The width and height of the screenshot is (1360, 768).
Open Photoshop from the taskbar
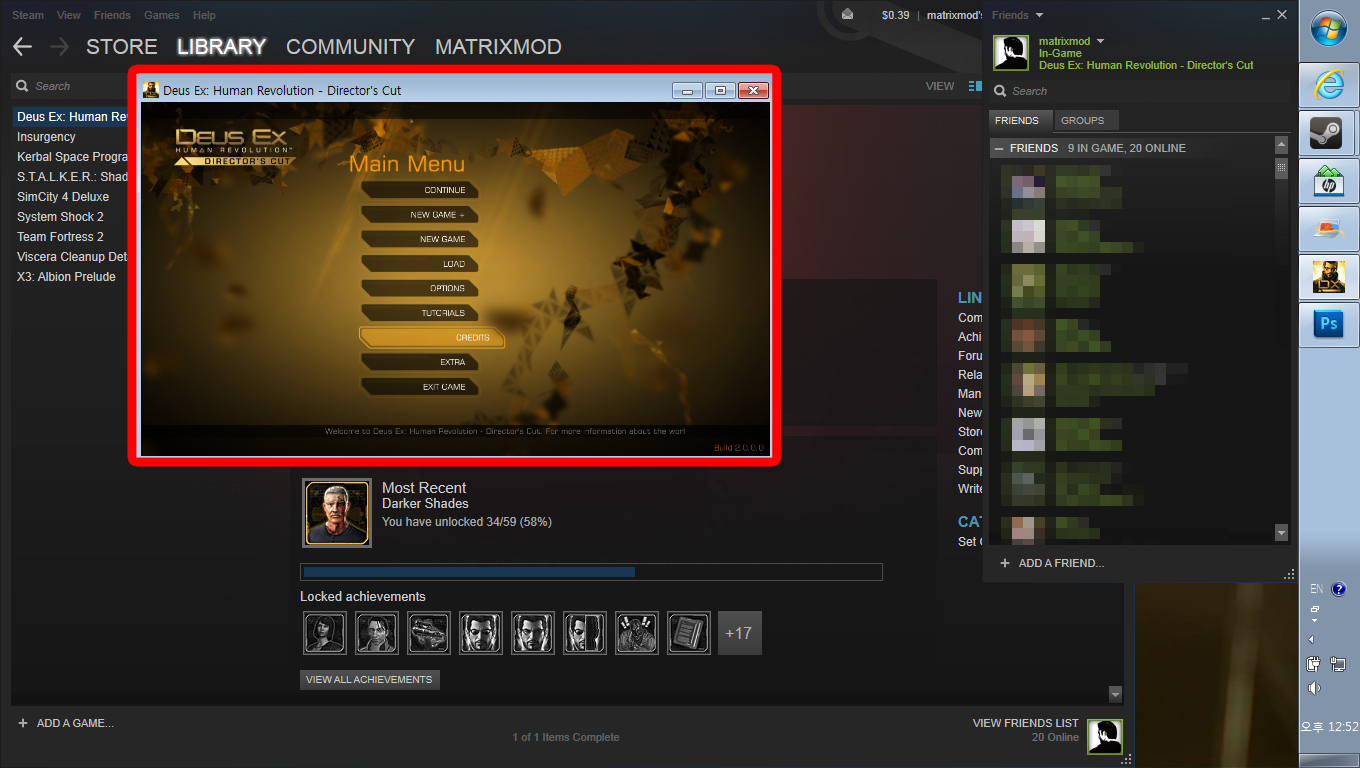click(x=1329, y=324)
